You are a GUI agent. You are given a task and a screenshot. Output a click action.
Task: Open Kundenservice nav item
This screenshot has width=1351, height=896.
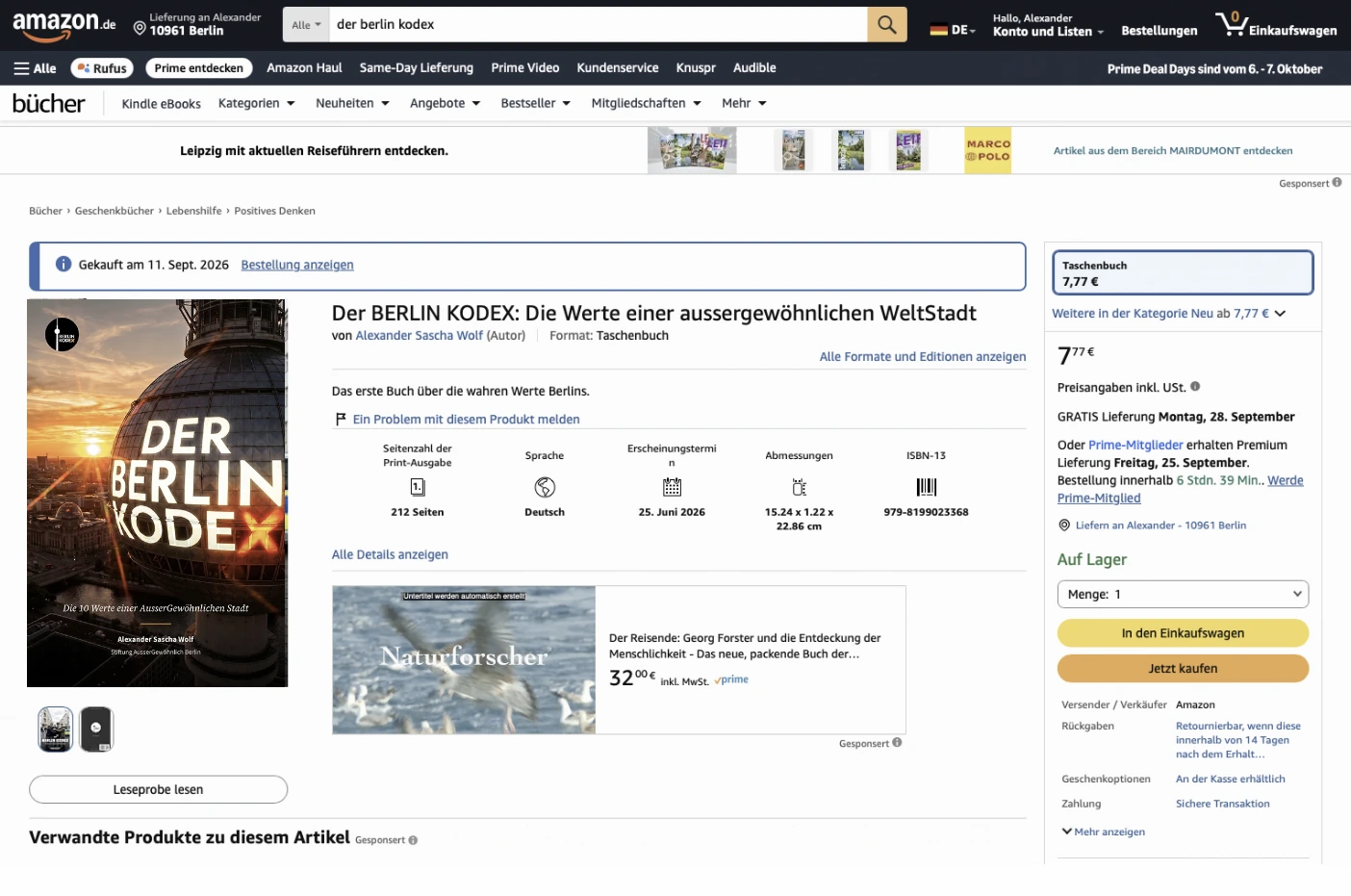pos(618,68)
